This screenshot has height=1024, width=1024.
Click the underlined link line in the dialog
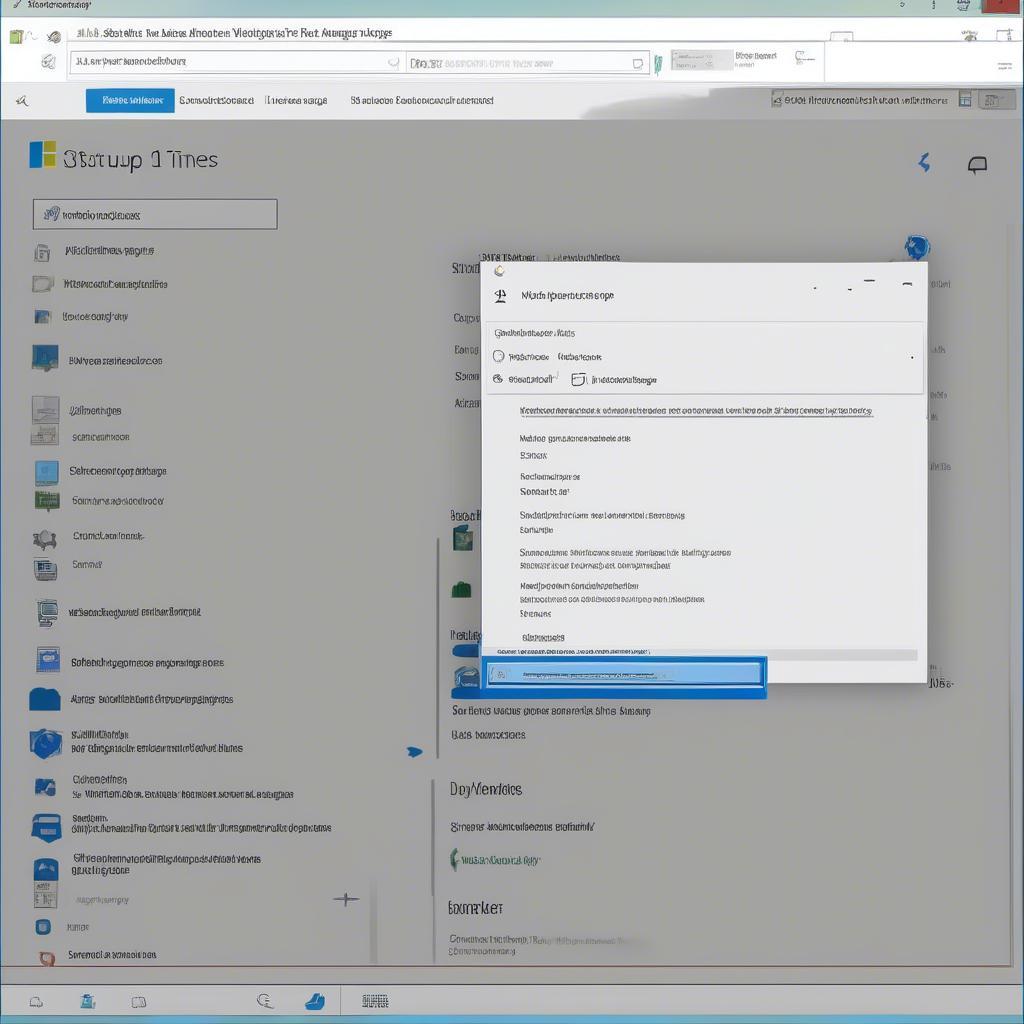point(696,411)
